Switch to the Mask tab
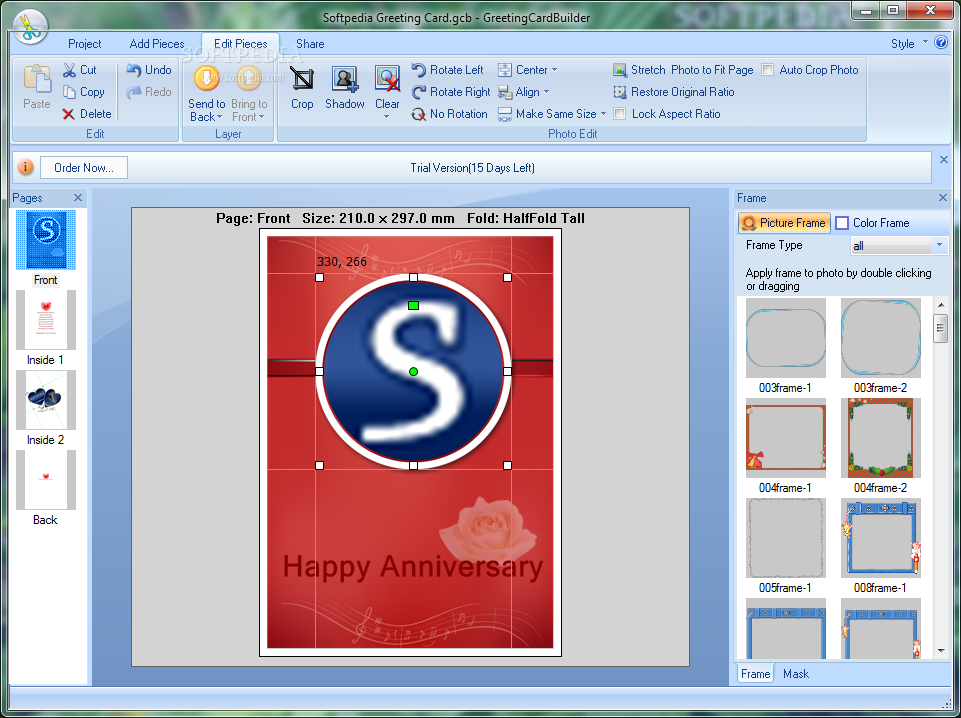The width and height of the screenshot is (961, 718). coord(796,674)
